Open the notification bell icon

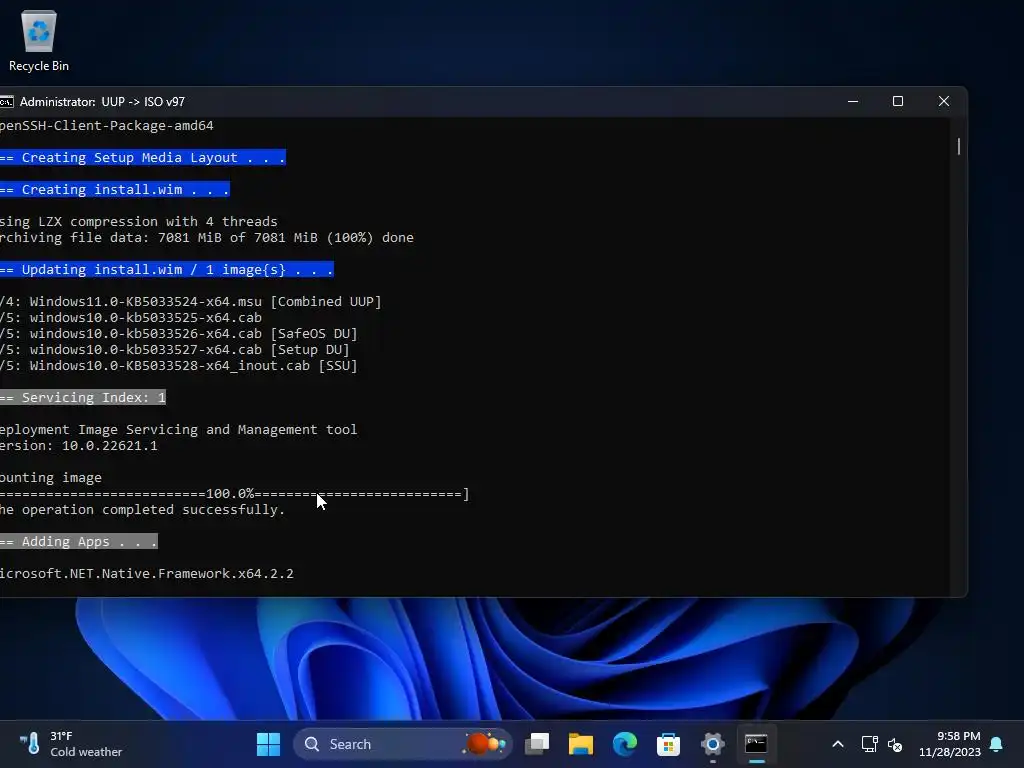tap(997, 744)
